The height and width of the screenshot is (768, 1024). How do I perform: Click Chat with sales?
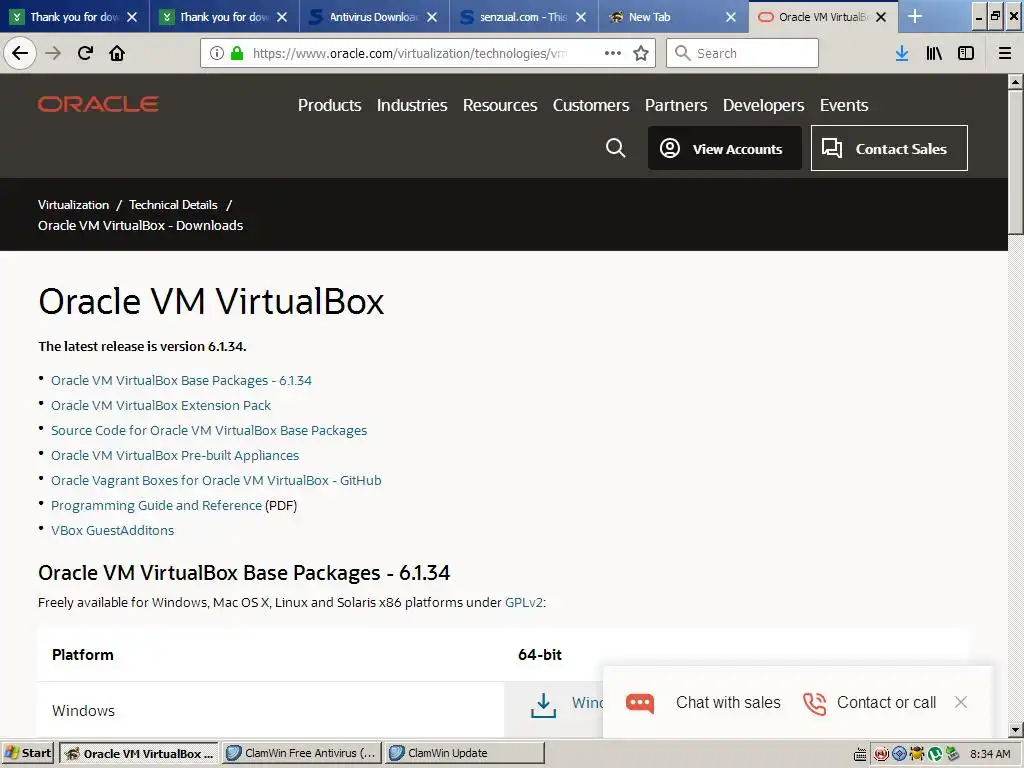point(728,702)
